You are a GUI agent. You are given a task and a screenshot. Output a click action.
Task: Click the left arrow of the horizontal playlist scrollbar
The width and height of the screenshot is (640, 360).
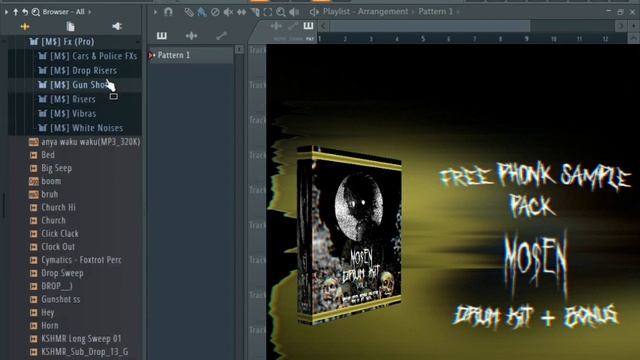324,26
